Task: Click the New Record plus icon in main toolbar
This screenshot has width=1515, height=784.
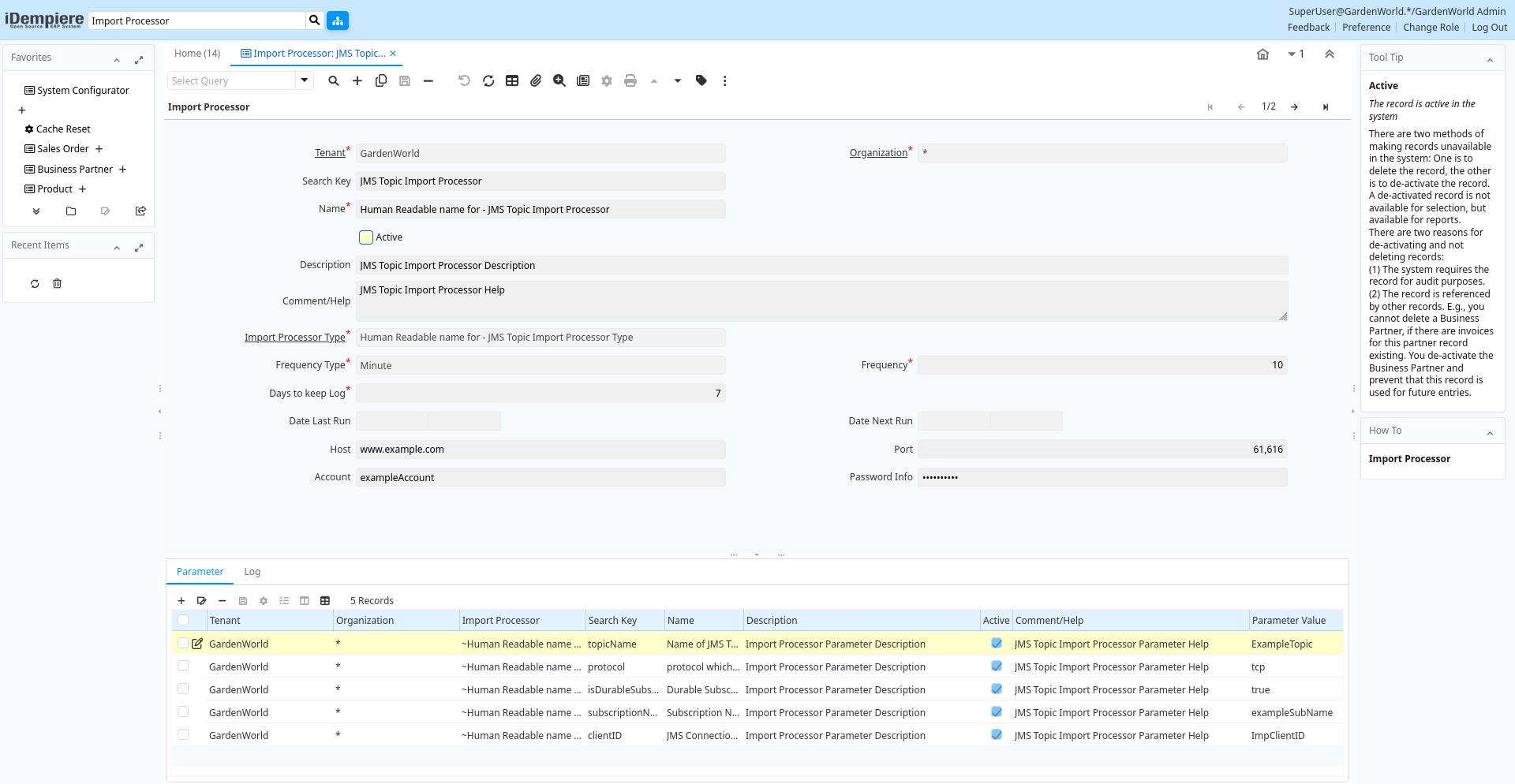Action: [357, 80]
